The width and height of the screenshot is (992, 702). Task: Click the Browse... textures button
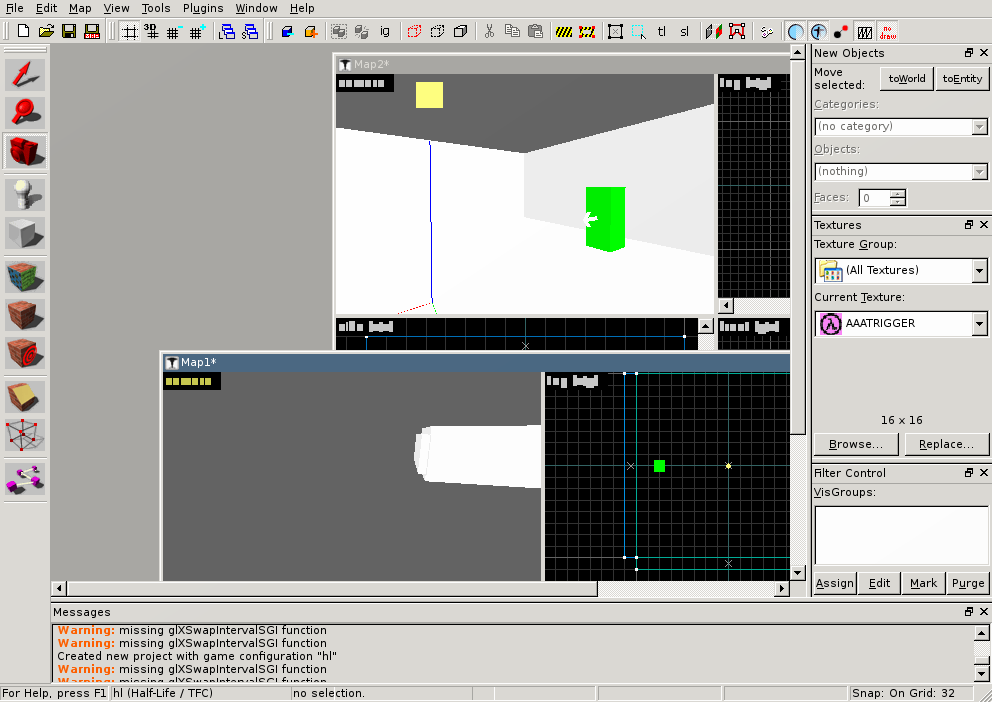(x=855, y=444)
